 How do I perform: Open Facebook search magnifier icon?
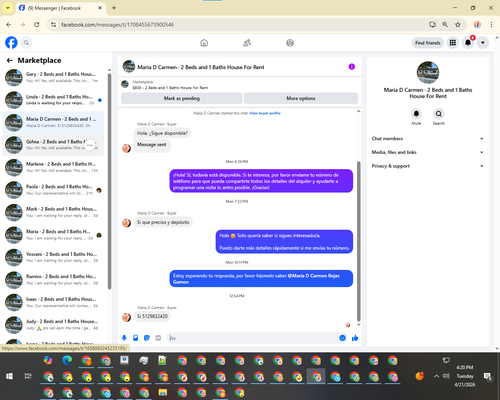[x=26, y=43]
